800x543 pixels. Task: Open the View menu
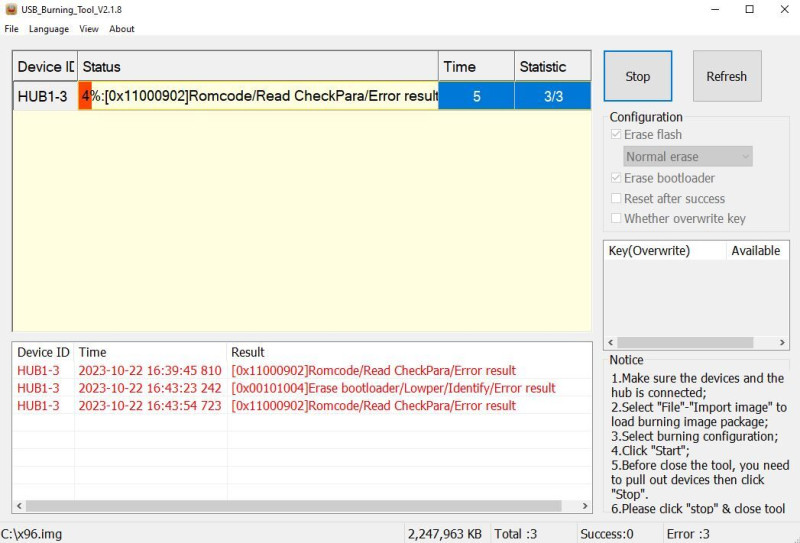[x=89, y=29]
